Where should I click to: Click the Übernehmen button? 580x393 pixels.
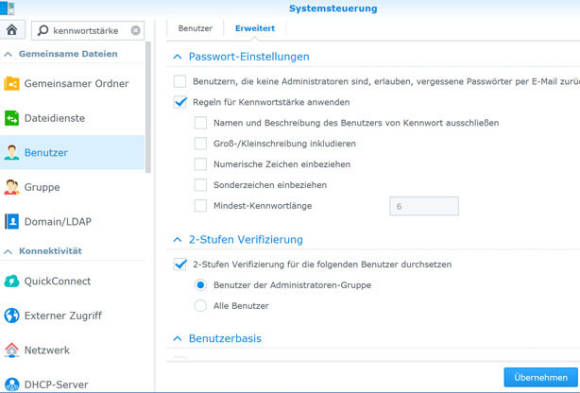pos(541,377)
